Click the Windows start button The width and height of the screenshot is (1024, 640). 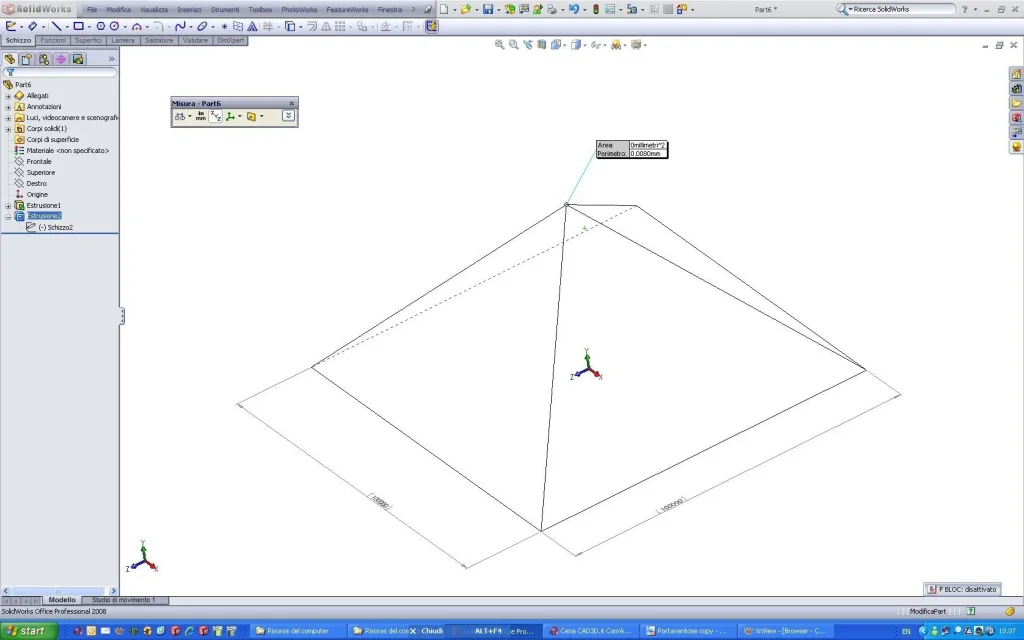point(29,631)
